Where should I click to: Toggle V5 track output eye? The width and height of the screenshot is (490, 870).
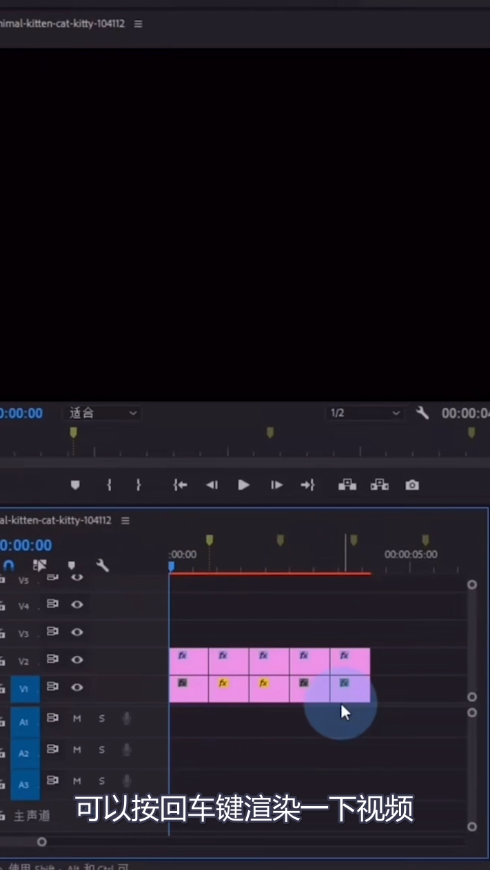[x=77, y=578]
